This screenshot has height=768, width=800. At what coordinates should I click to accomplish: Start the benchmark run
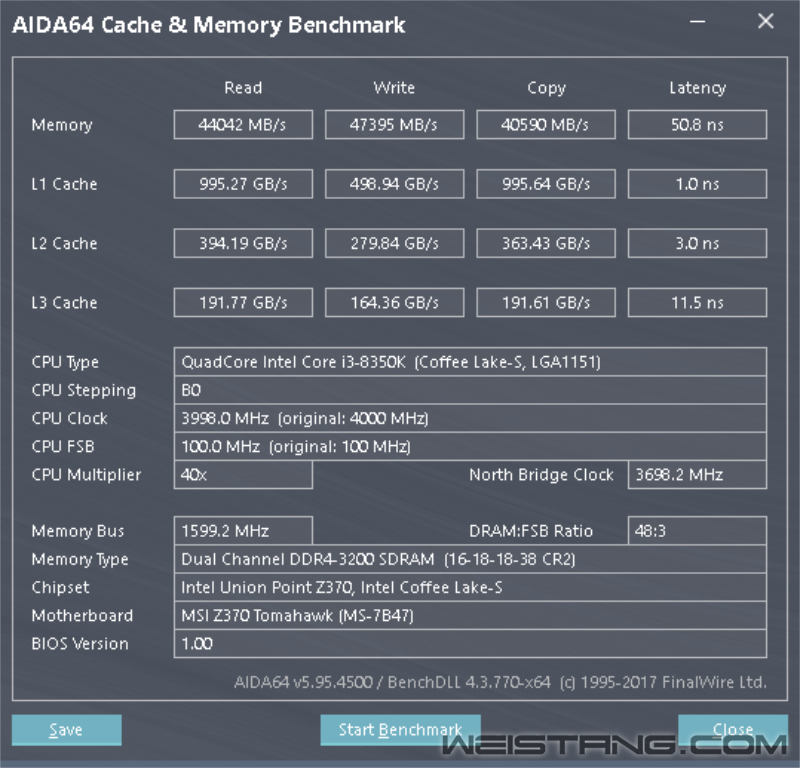point(401,730)
